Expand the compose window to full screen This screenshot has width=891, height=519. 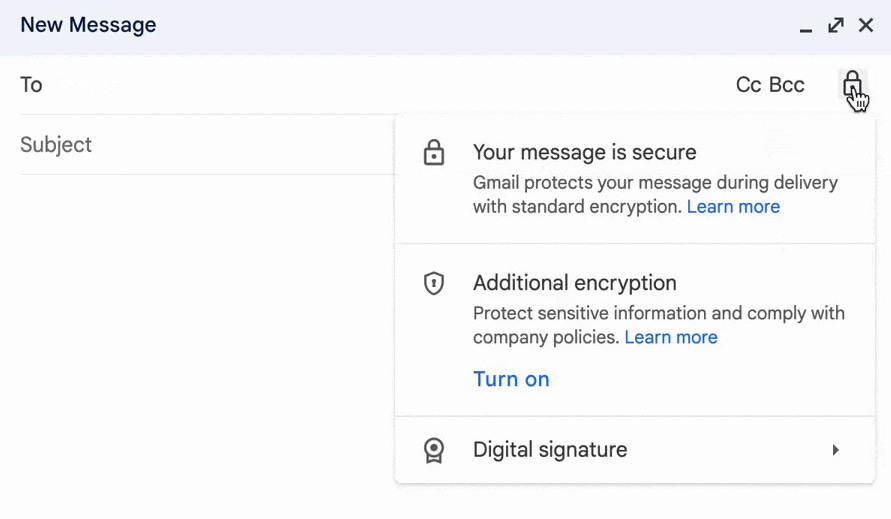(x=836, y=26)
